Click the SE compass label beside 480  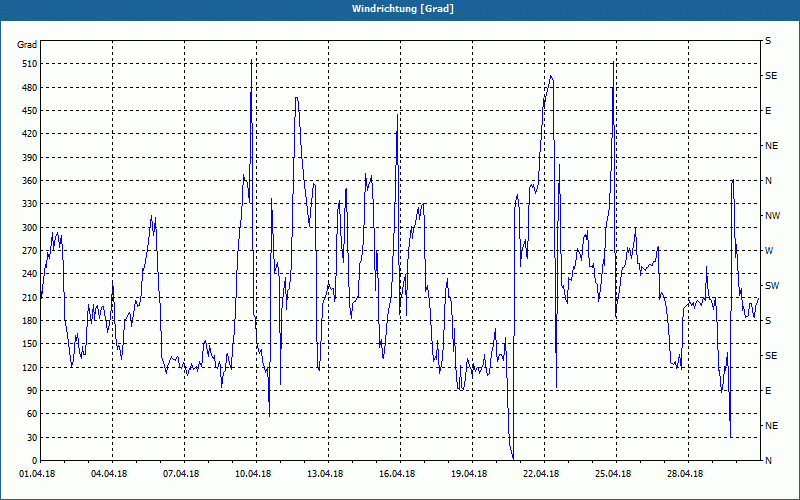(771, 76)
